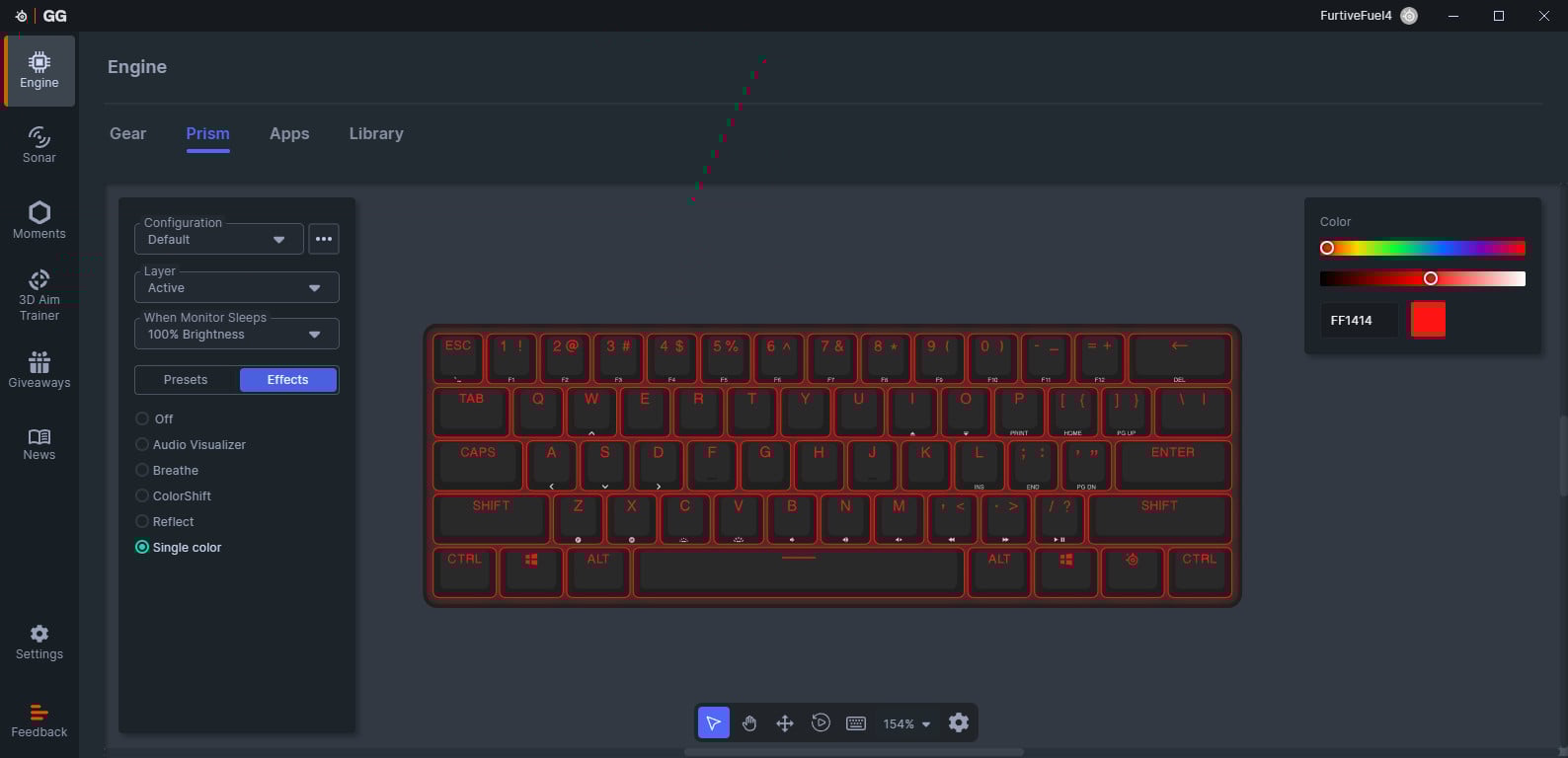1568x758 pixels.
Task: Go to the Library tab
Action: (x=376, y=133)
